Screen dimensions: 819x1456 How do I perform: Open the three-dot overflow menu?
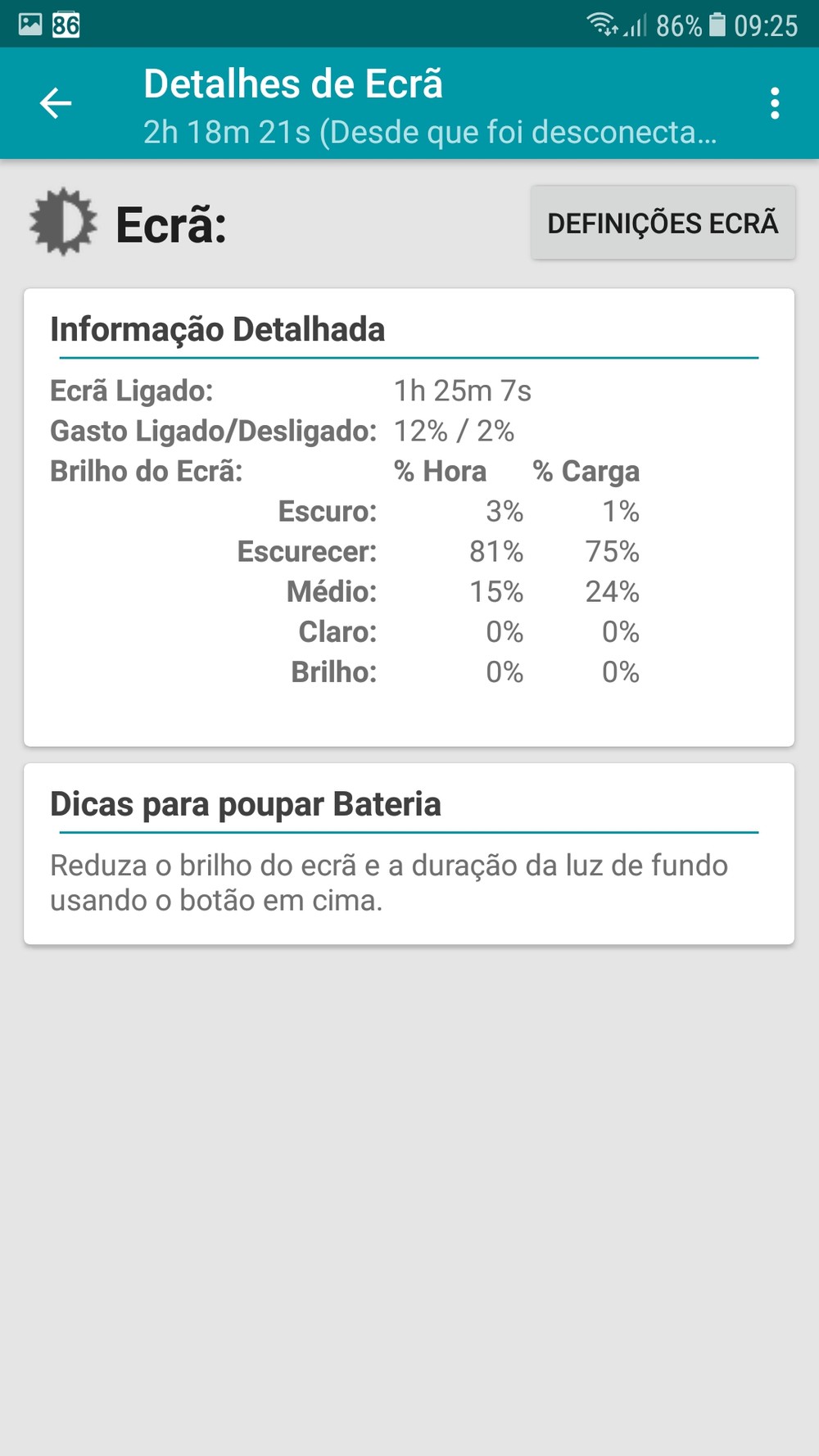774,104
